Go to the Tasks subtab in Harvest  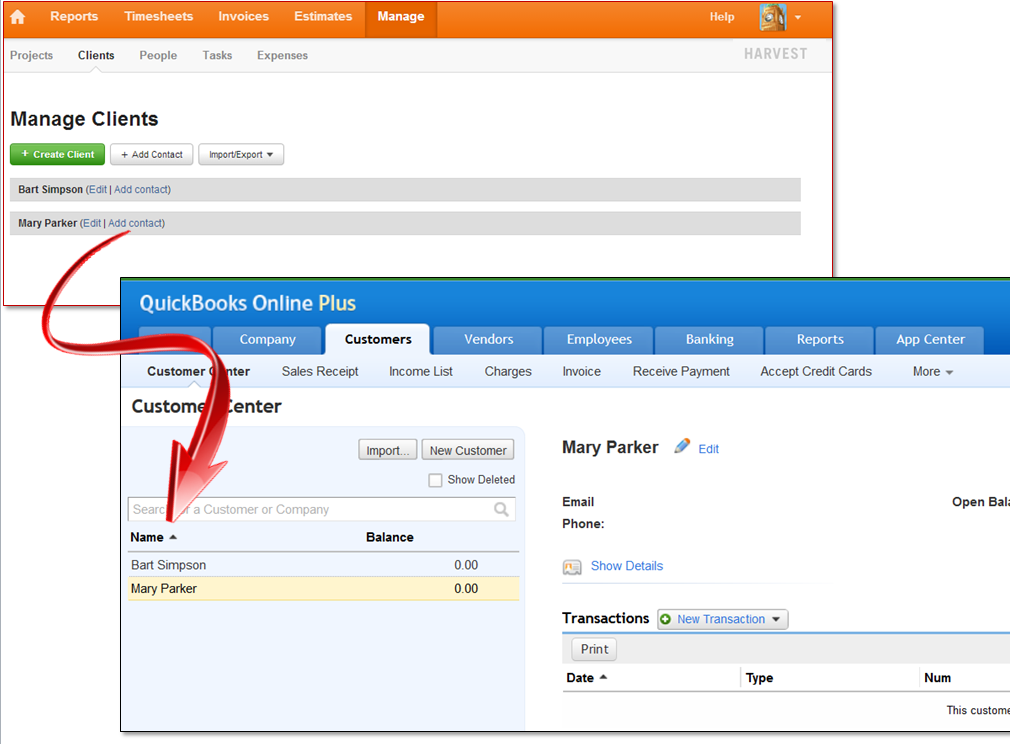tap(217, 55)
